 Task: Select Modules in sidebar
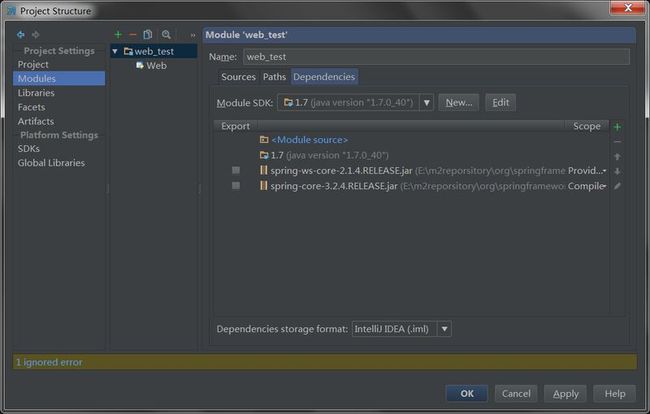point(59,78)
